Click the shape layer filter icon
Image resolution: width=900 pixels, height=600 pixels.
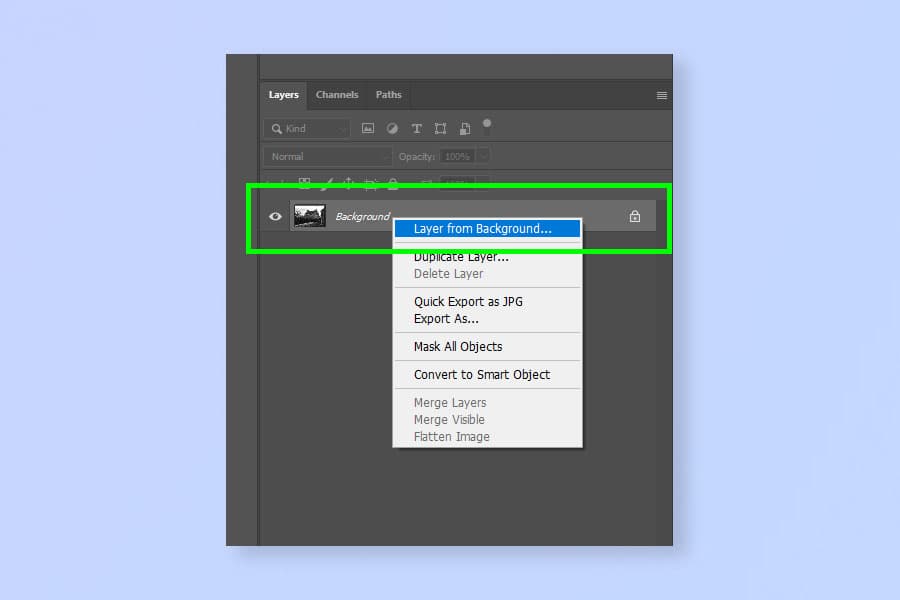coord(440,129)
